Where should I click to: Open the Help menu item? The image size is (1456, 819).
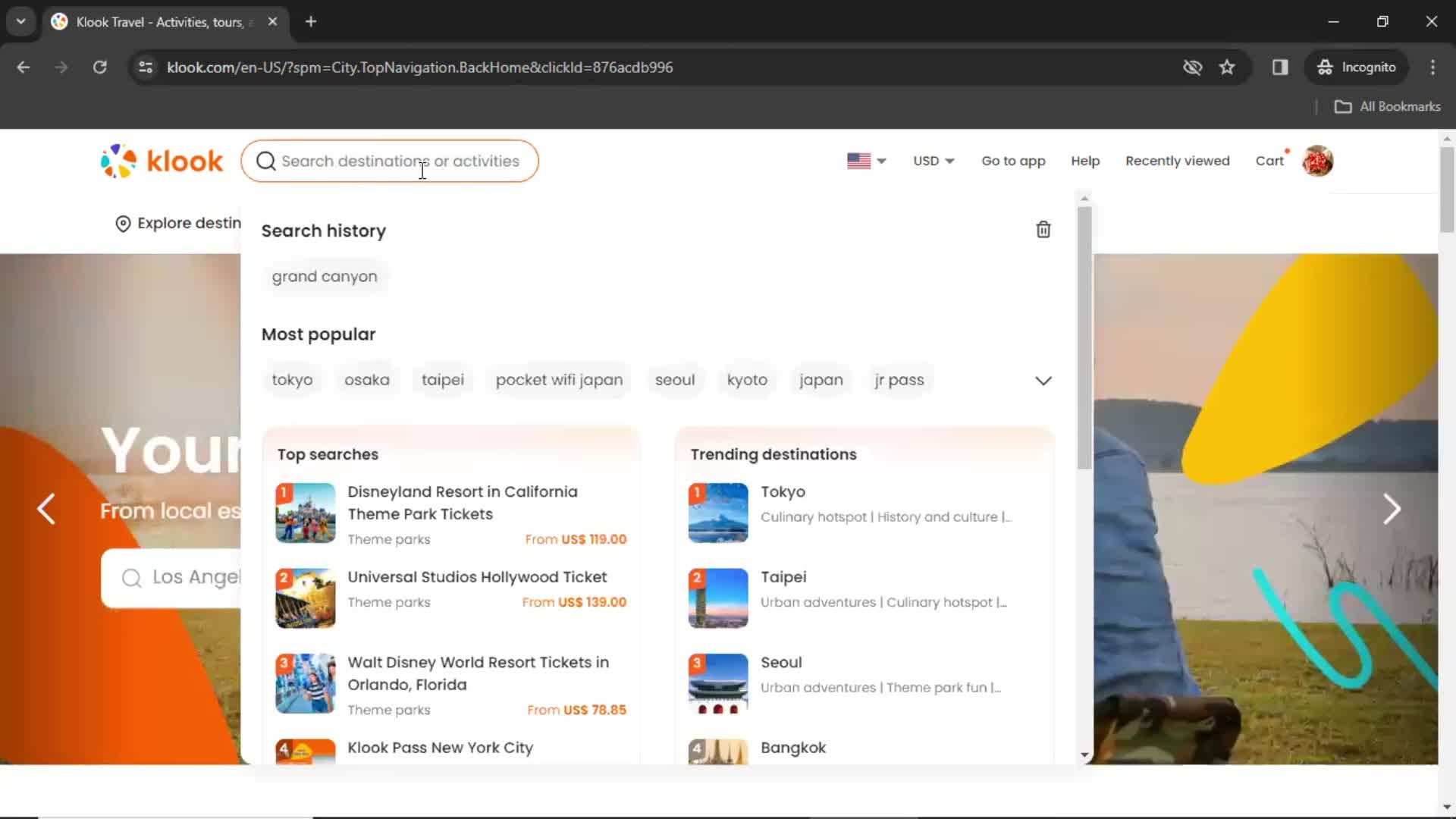pos(1085,161)
